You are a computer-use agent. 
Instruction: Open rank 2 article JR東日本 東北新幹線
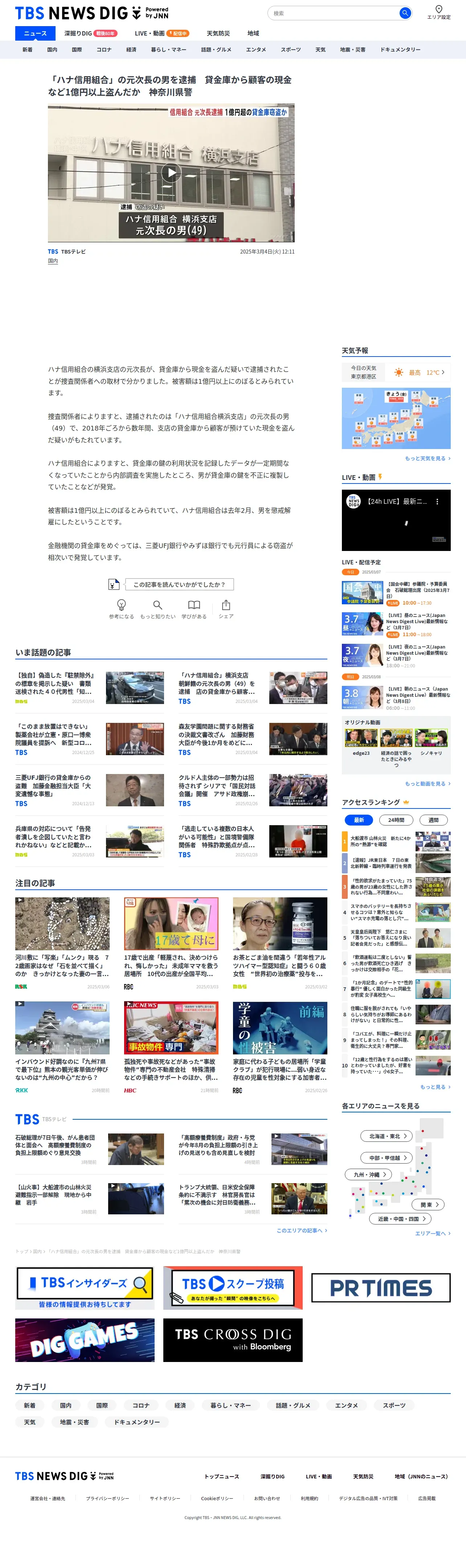click(396, 863)
